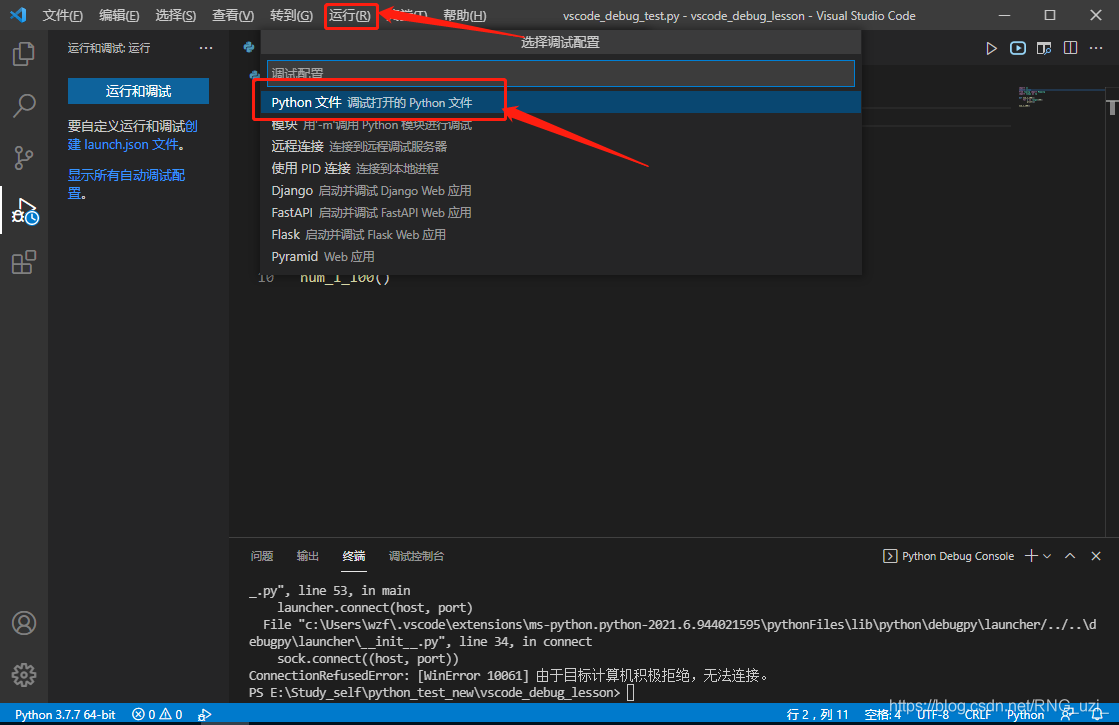
Task: Click the preview-with-magnifier editor toolbar icon
Action: 1044,48
